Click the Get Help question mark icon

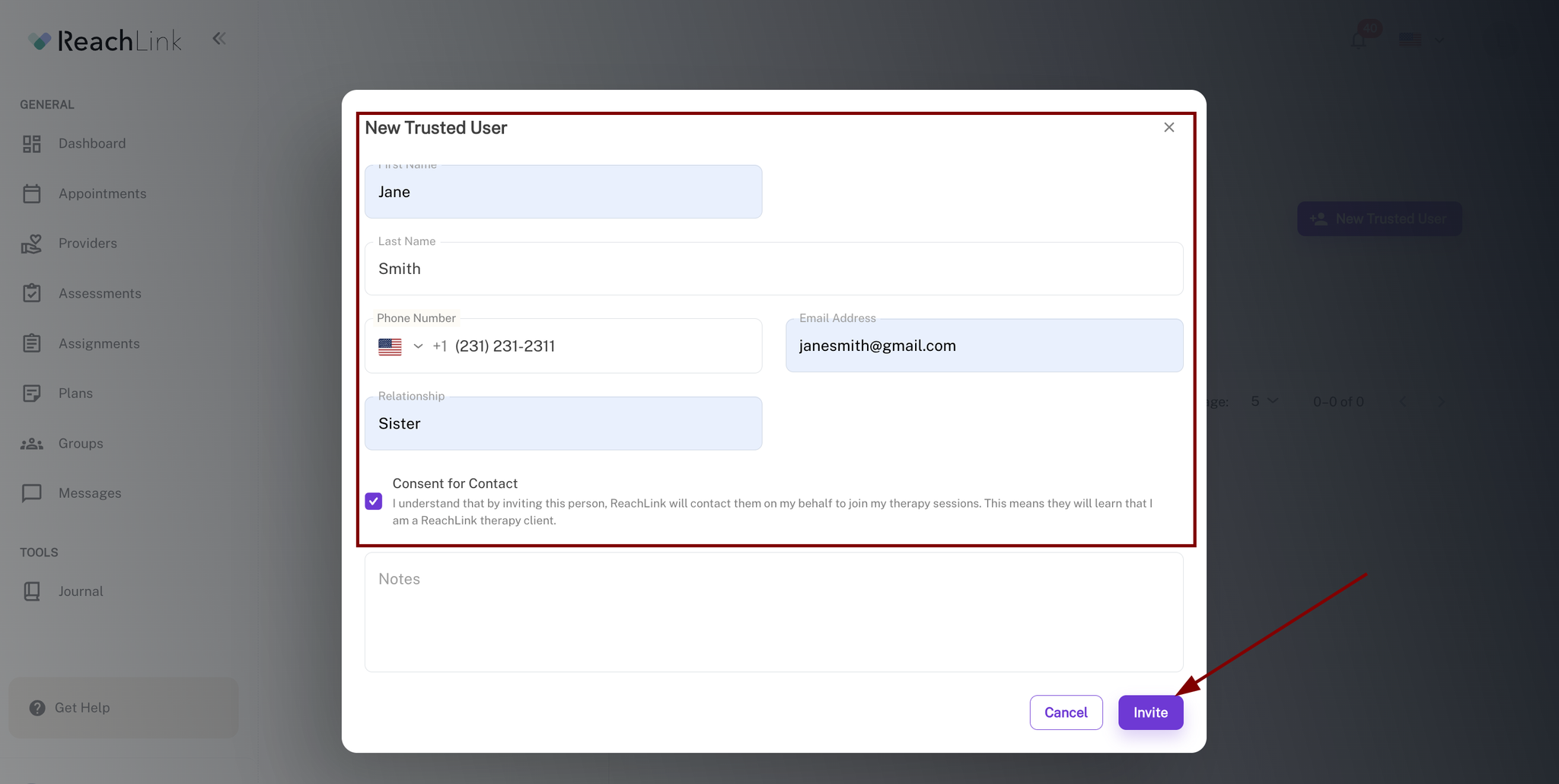pyautogui.click(x=37, y=708)
